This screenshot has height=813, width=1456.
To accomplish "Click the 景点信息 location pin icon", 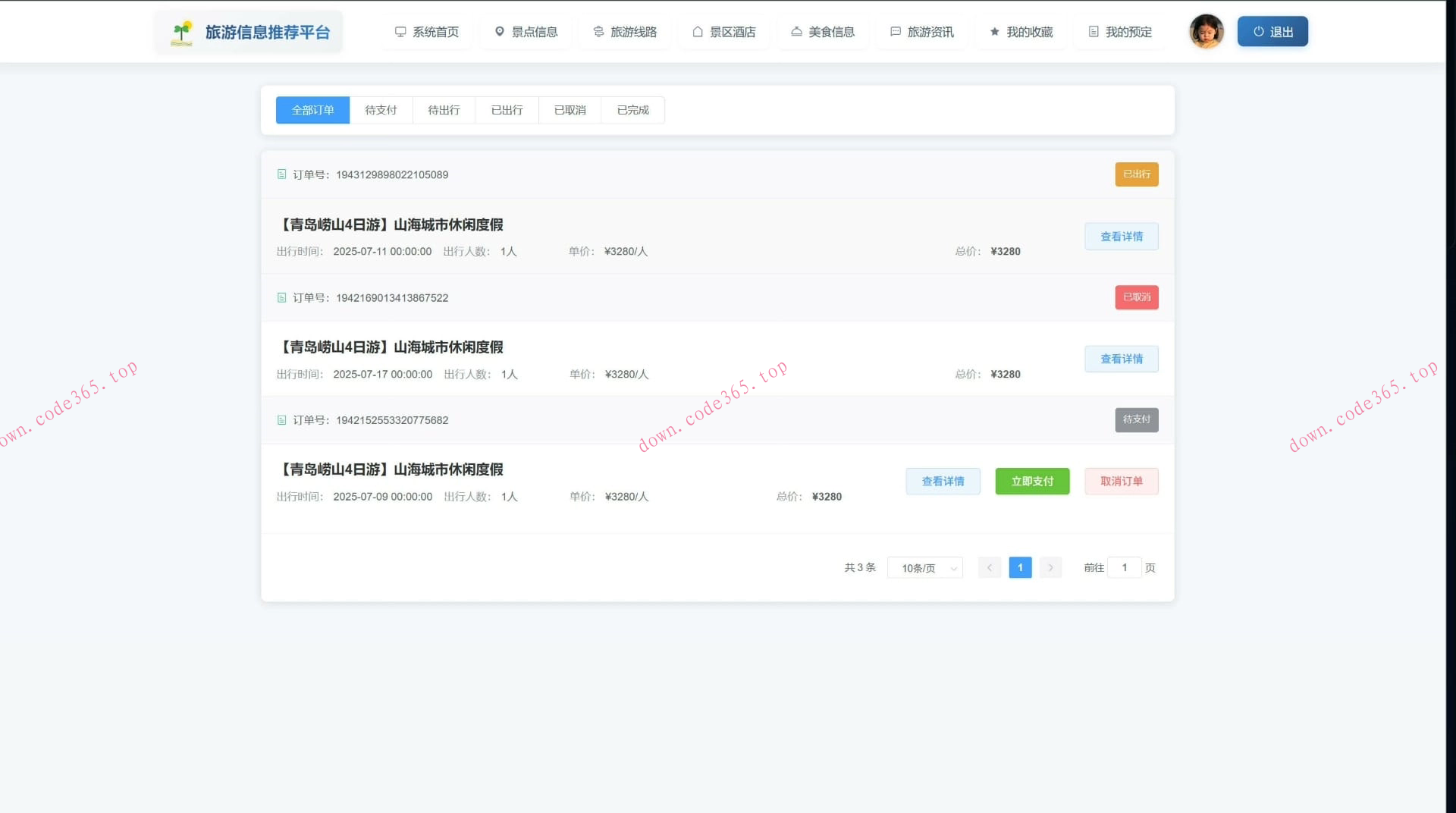I will tap(499, 32).
